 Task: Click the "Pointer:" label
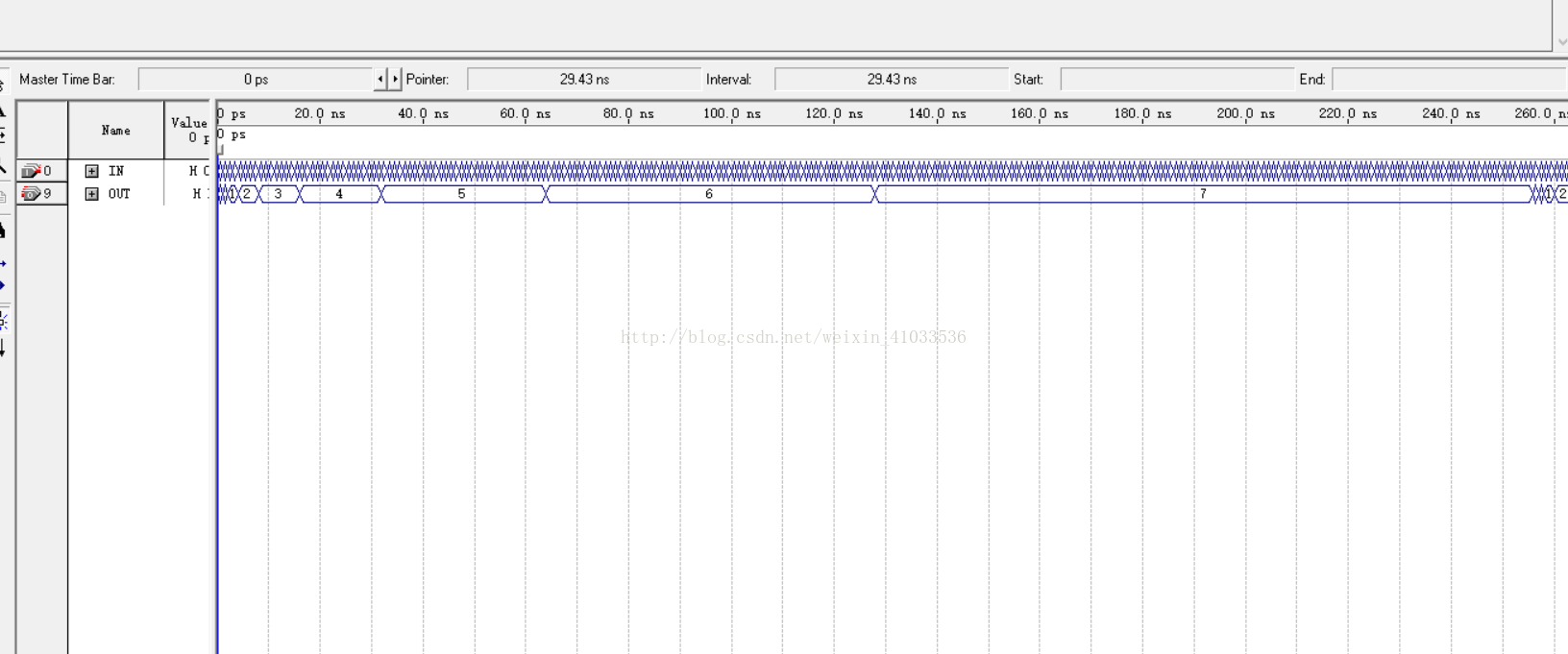coord(428,80)
